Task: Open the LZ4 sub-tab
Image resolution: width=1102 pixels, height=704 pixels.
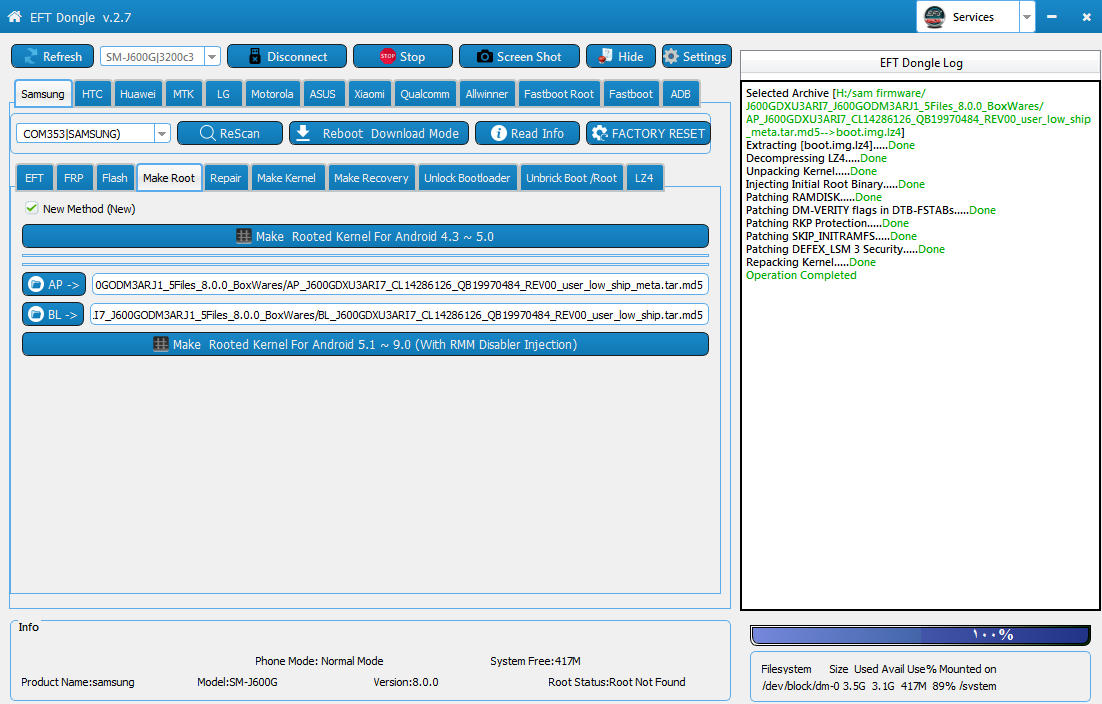Action: pyautogui.click(x=644, y=178)
